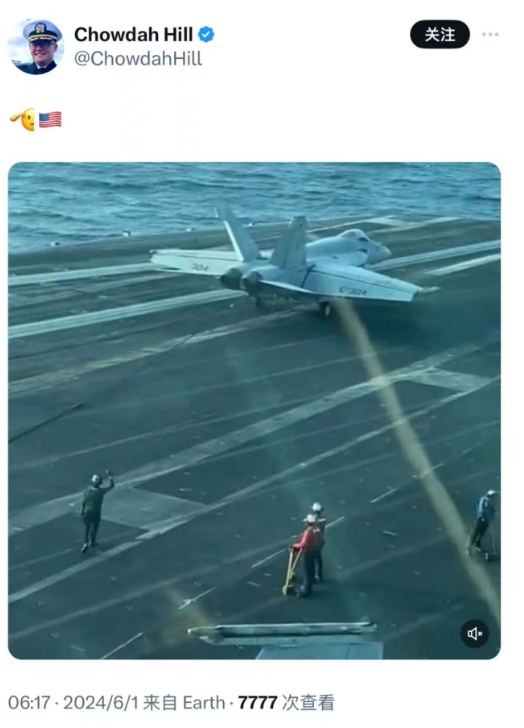
Task: Click the waving crew member in green
Action: tap(96, 510)
